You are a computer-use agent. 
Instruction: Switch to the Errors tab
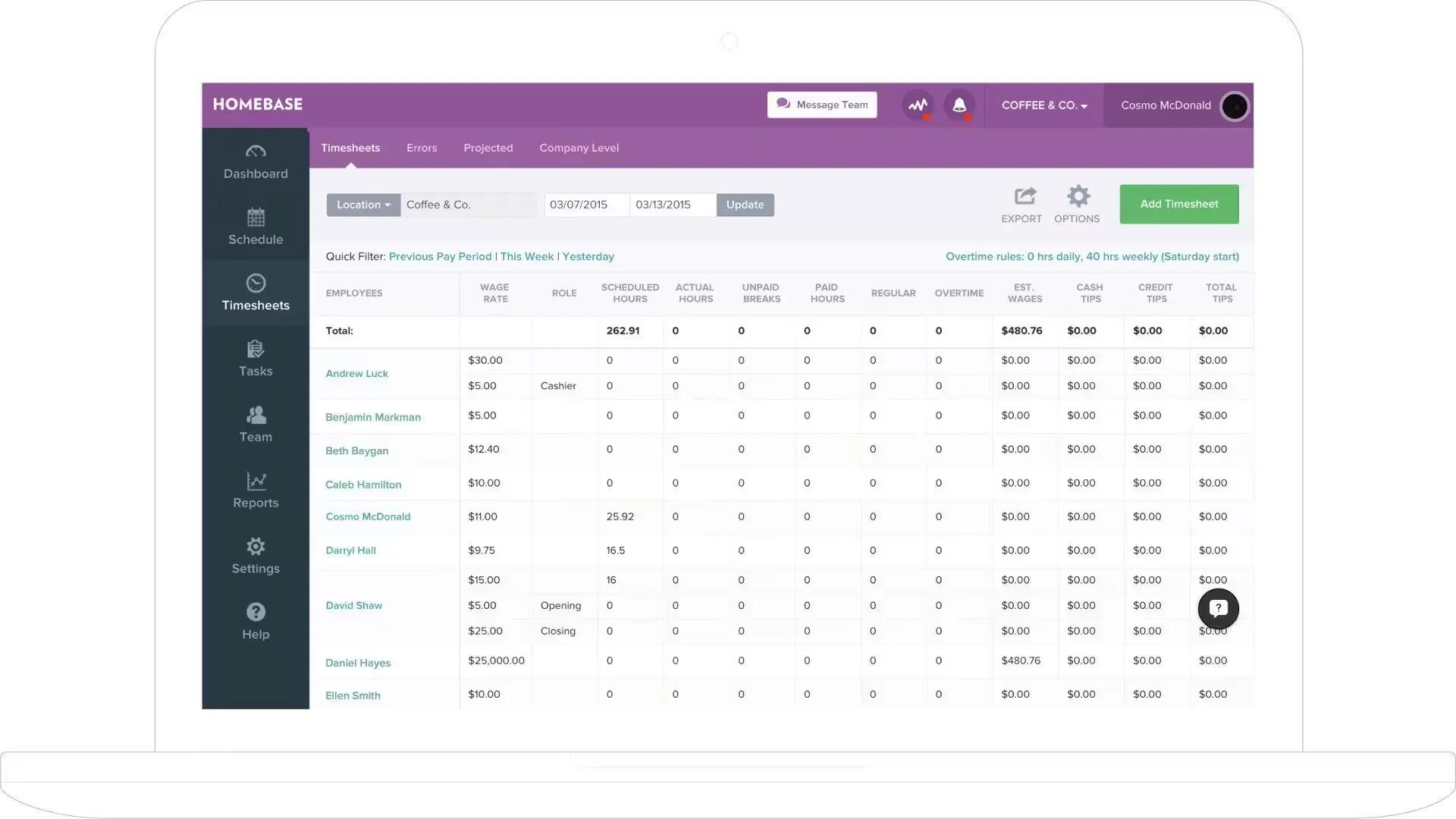pyautogui.click(x=422, y=148)
